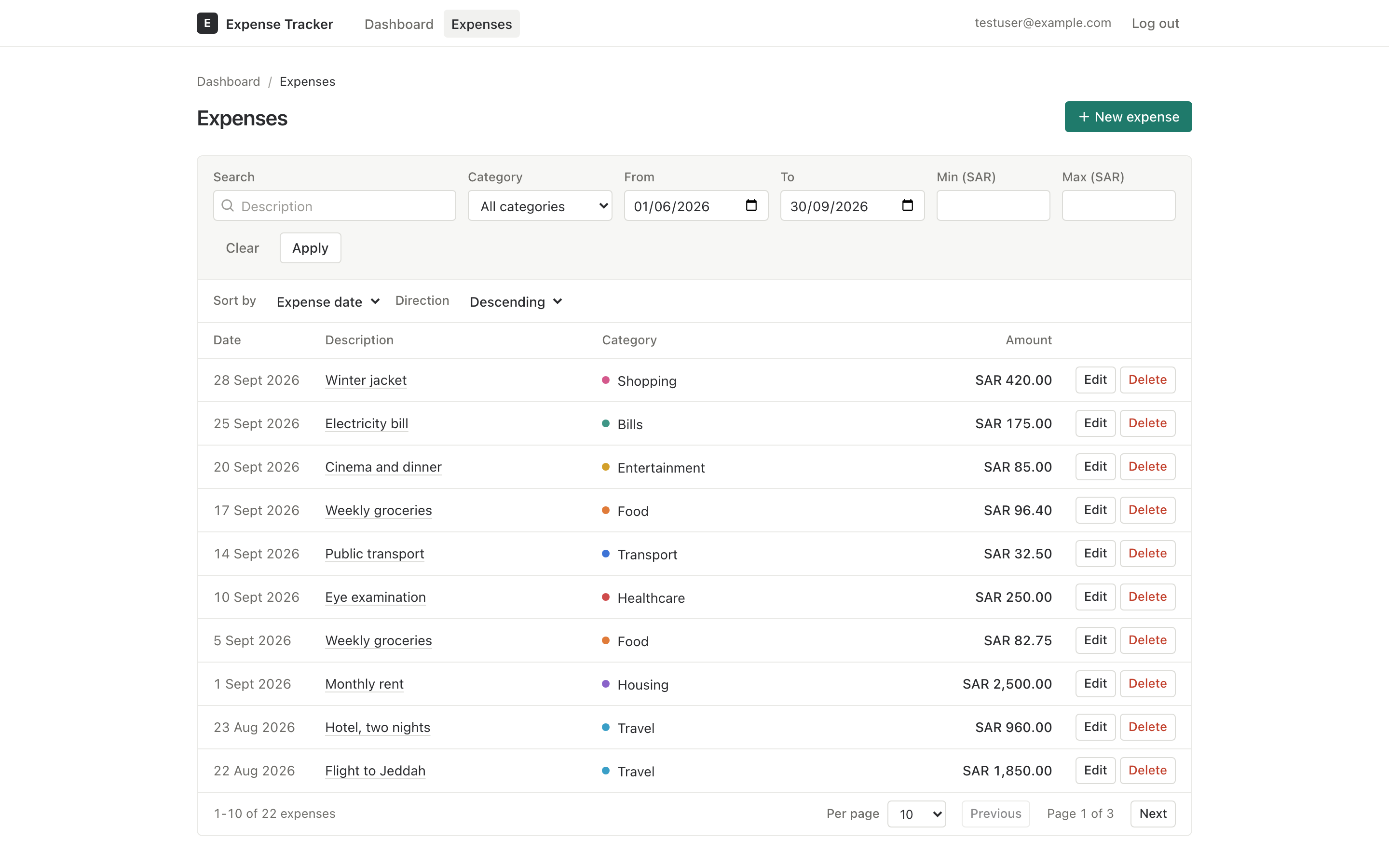The width and height of the screenshot is (1389, 868).
Task: Open the Category filter dropdown
Action: coord(540,205)
